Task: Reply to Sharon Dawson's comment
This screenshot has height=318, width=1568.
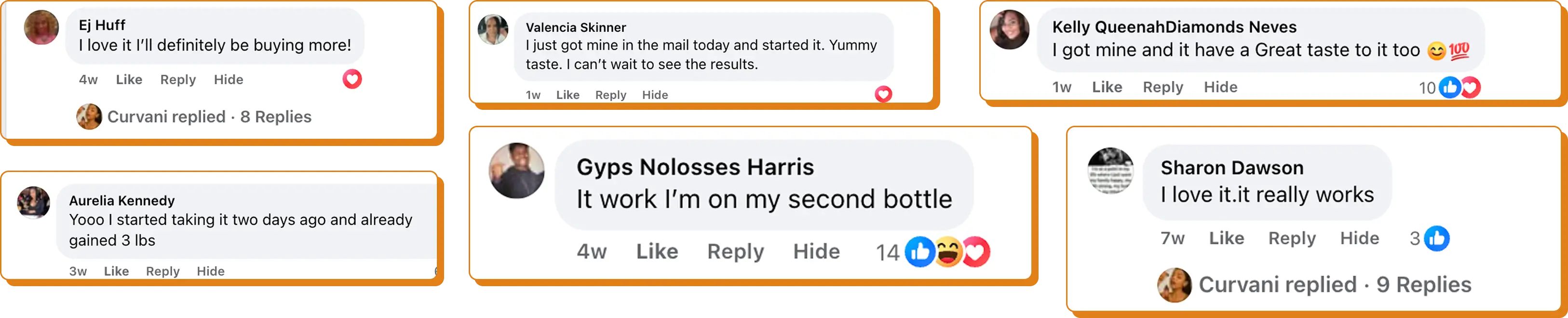Action: click(1292, 238)
